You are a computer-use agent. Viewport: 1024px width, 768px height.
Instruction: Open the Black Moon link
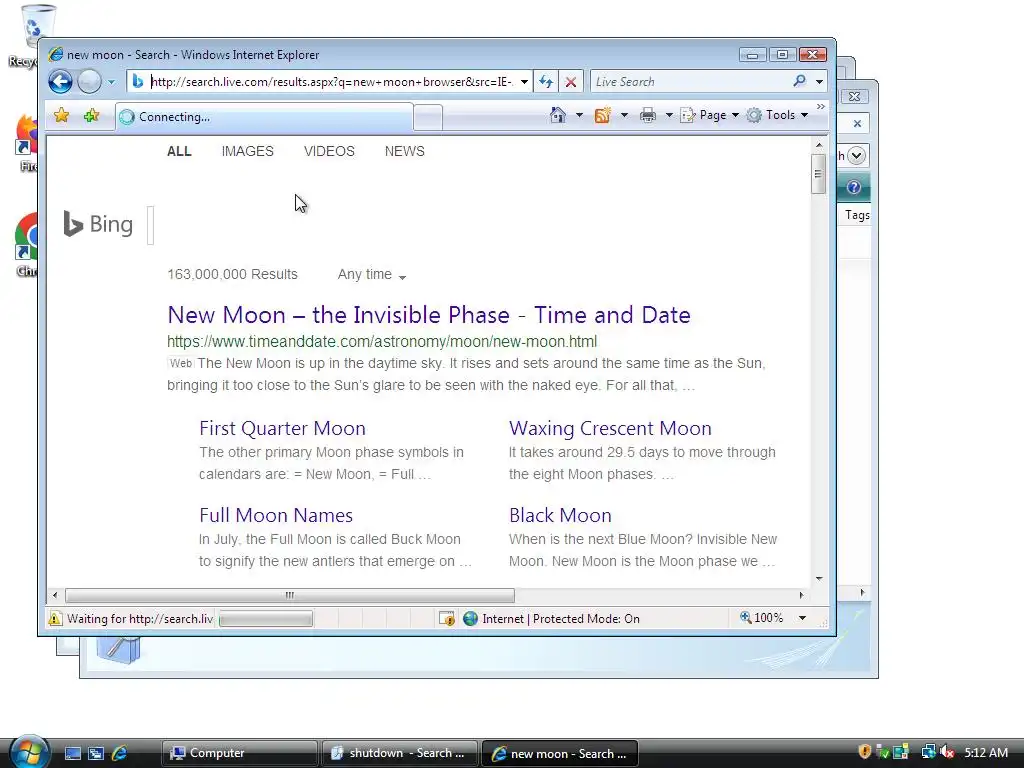pos(560,515)
